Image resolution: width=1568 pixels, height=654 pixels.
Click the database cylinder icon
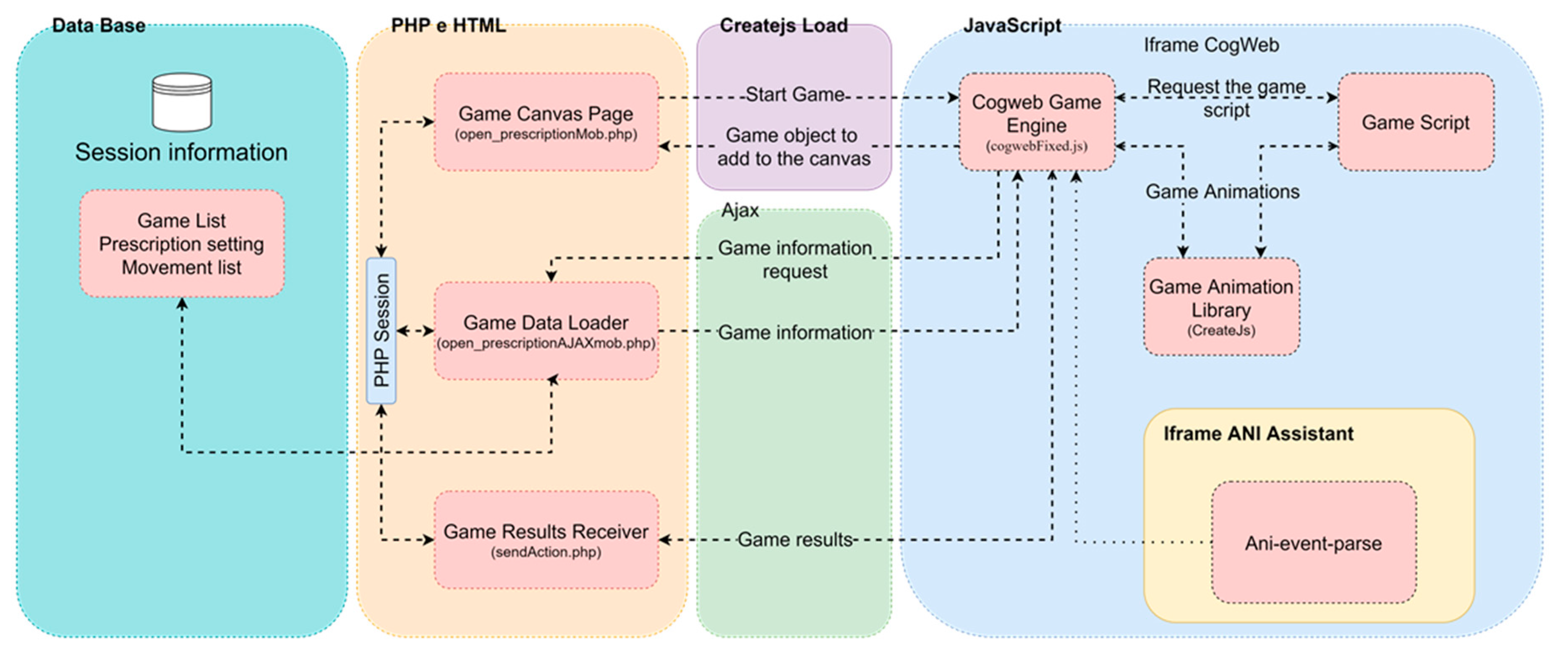[x=181, y=102]
